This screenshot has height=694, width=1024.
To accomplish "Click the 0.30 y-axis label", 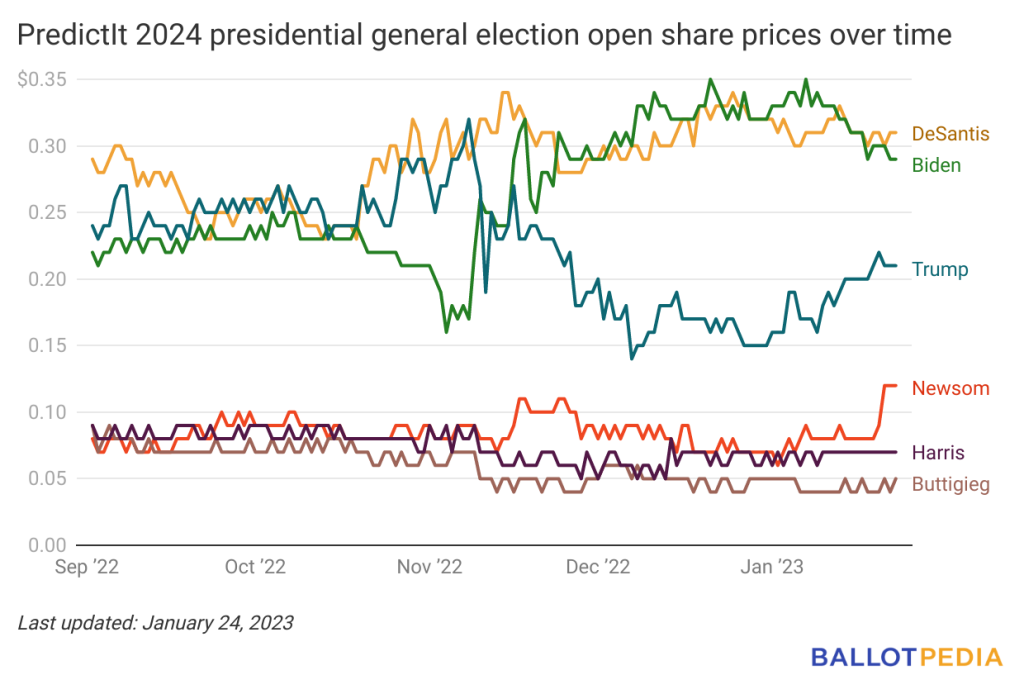I will click(47, 146).
